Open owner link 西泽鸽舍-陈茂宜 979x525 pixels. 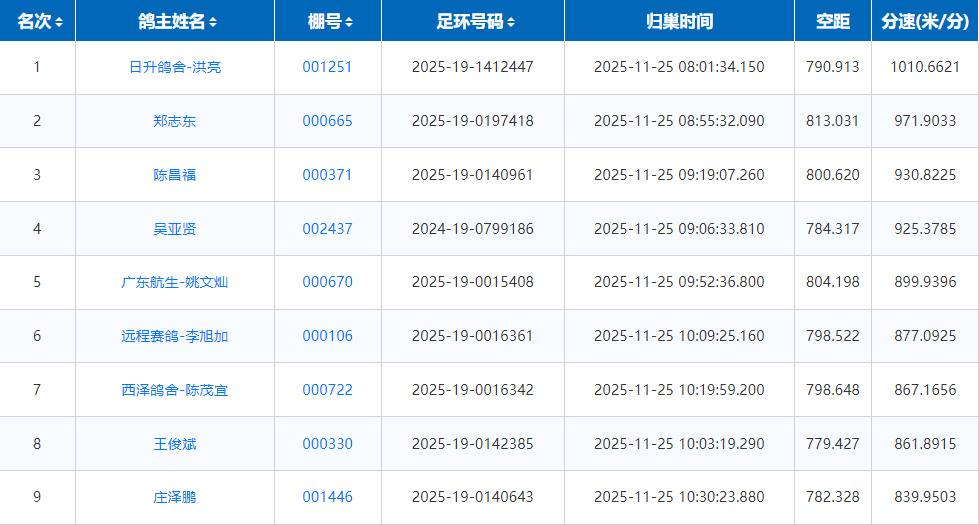pos(175,390)
